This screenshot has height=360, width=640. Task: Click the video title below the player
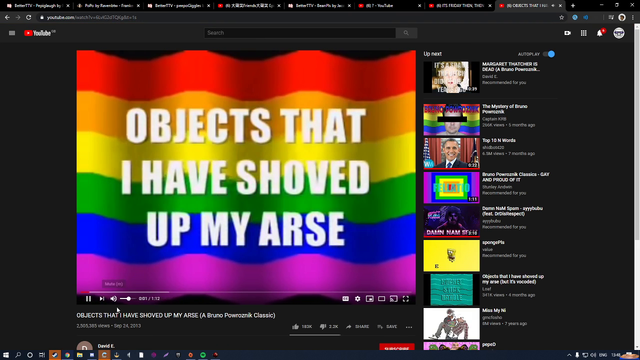click(x=176, y=316)
